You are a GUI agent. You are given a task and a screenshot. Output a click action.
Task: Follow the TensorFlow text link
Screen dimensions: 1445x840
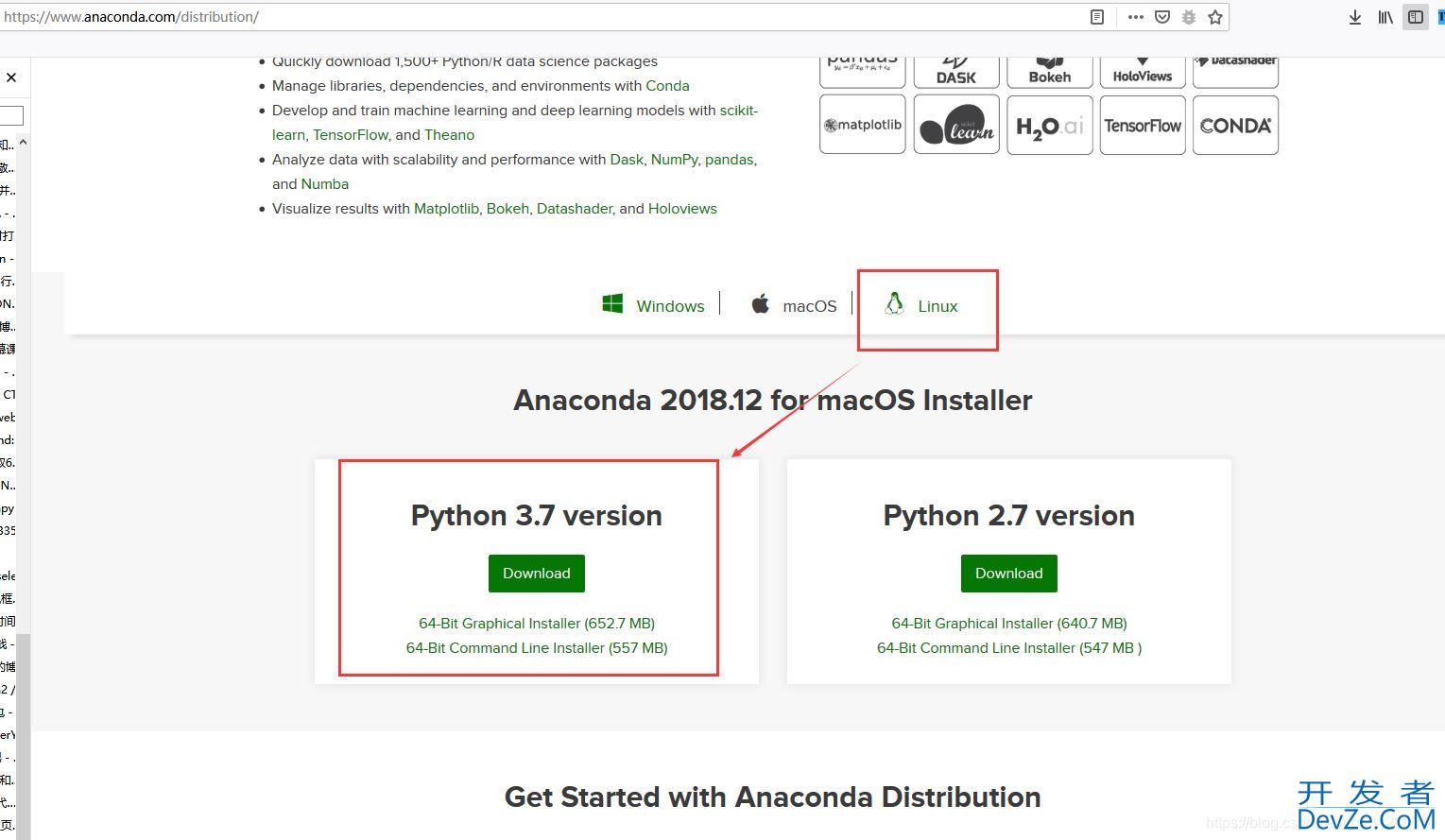(351, 135)
